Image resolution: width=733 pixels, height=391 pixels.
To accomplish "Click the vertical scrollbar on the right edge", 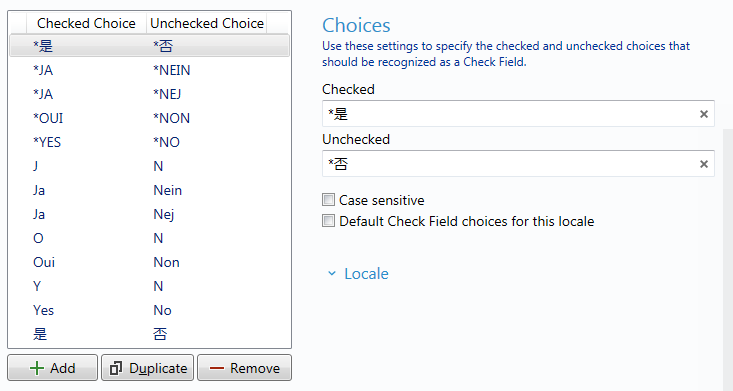I will [x=728, y=260].
